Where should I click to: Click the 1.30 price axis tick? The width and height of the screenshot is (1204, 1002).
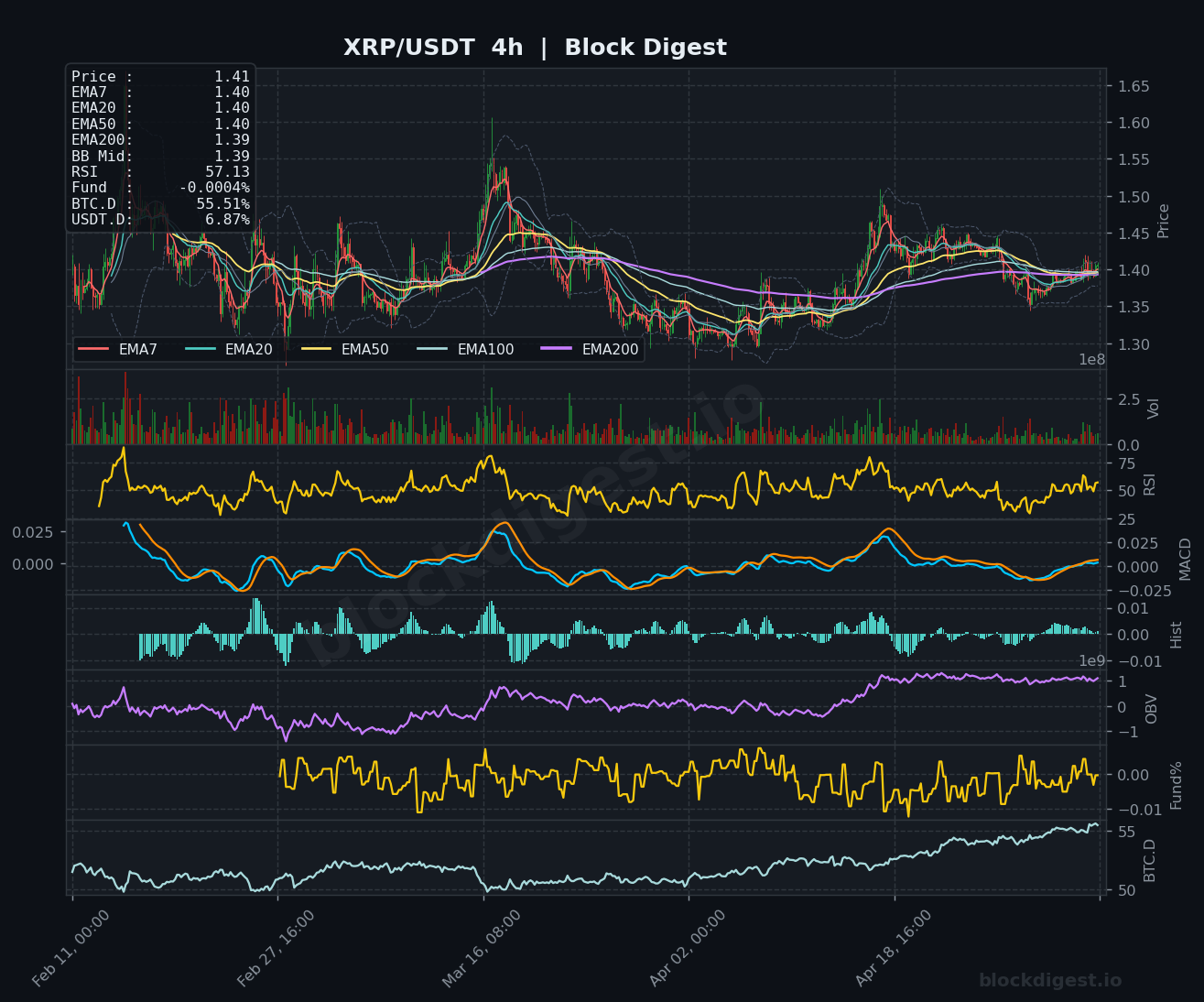(1133, 344)
